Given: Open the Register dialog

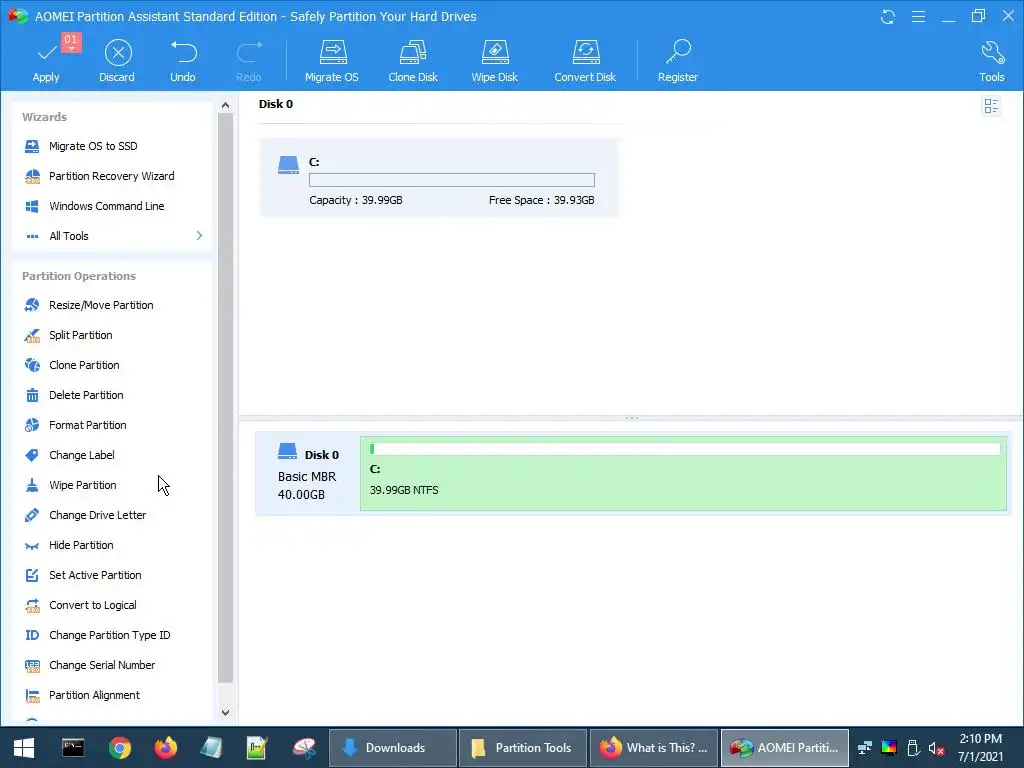Looking at the screenshot, I should pos(678,61).
